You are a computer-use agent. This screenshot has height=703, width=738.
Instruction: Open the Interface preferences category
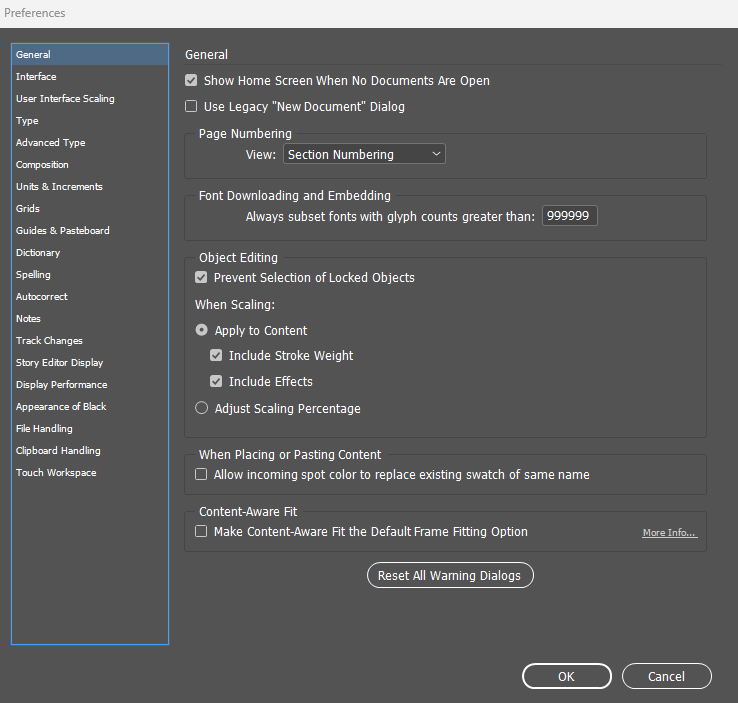point(90,76)
